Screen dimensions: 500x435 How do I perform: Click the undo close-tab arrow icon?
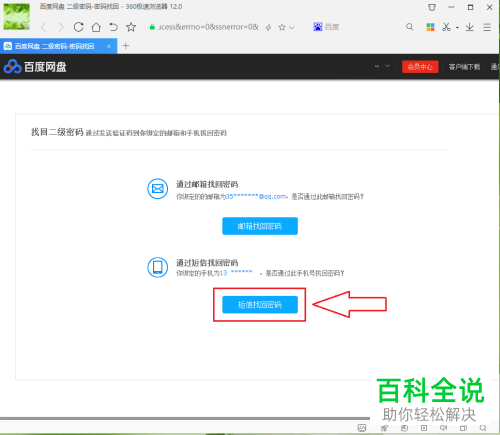click(x=113, y=27)
